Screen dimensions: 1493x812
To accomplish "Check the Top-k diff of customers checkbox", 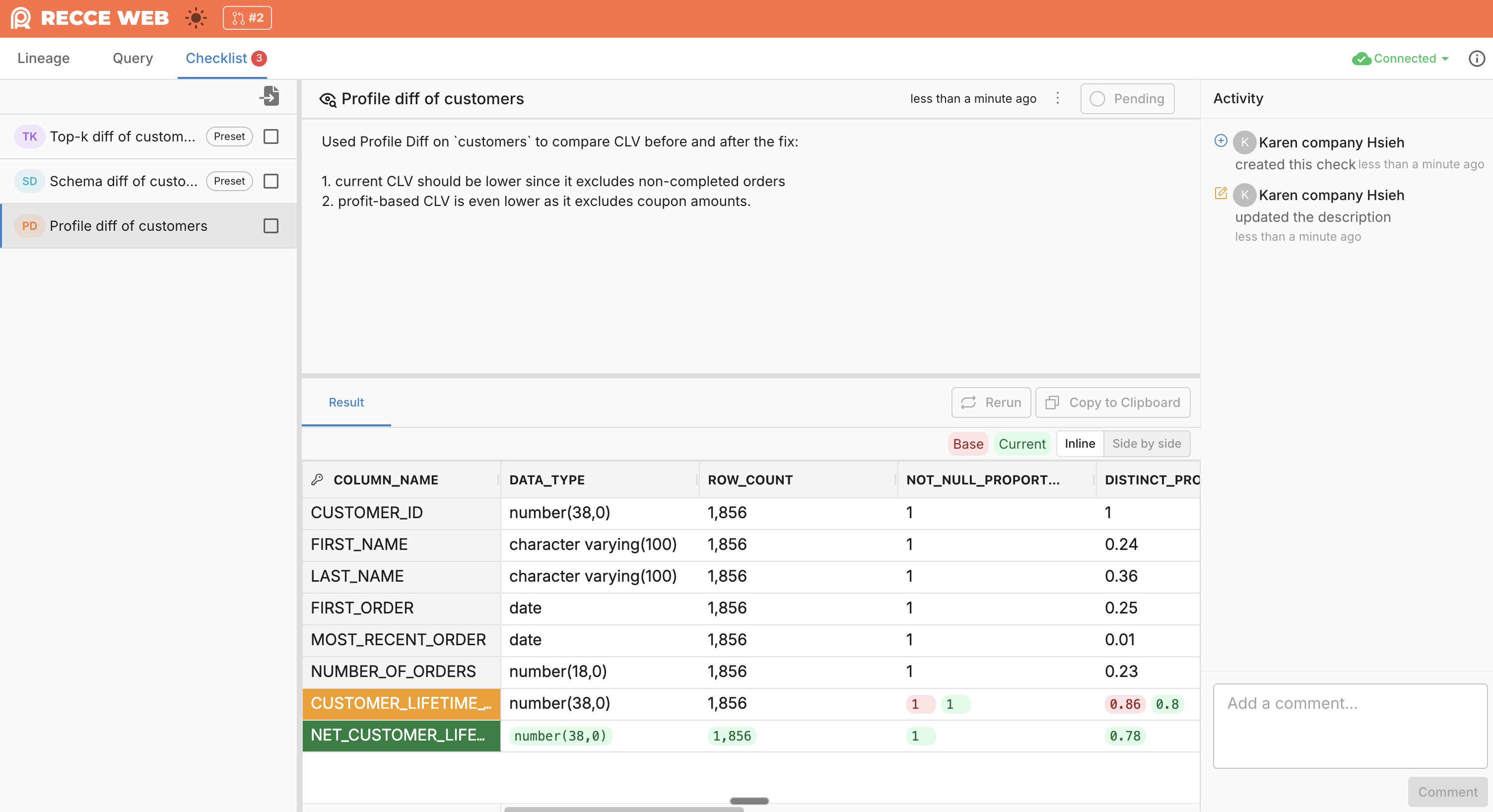I will pos(271,137).
